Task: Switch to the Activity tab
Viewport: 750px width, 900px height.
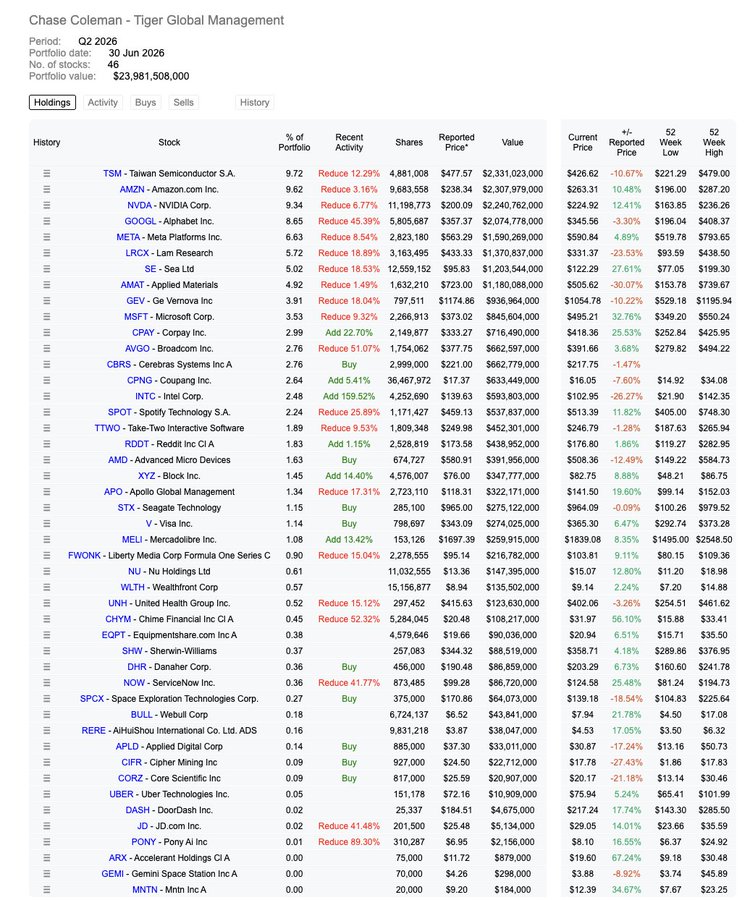Action: click(103, 103)
